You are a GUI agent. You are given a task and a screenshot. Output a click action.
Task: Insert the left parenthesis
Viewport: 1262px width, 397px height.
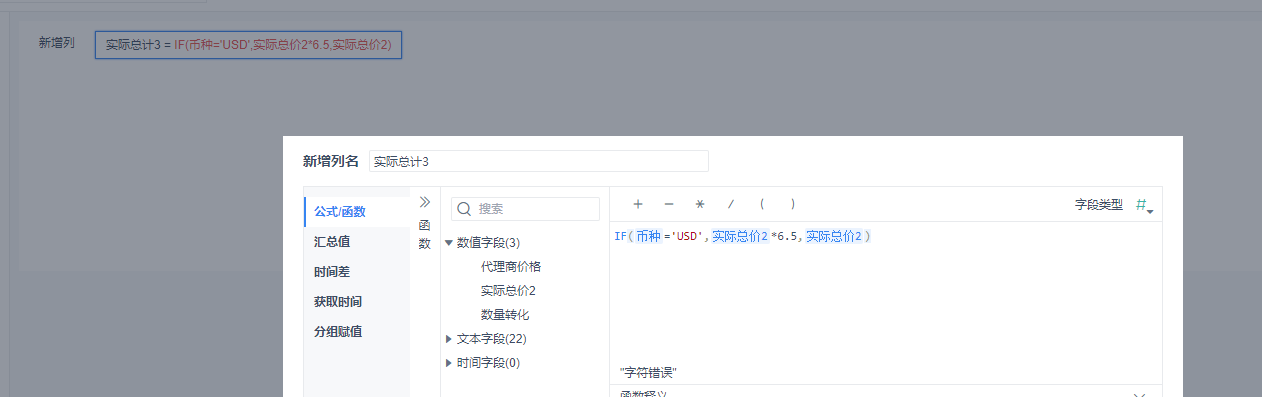[762, 204]
